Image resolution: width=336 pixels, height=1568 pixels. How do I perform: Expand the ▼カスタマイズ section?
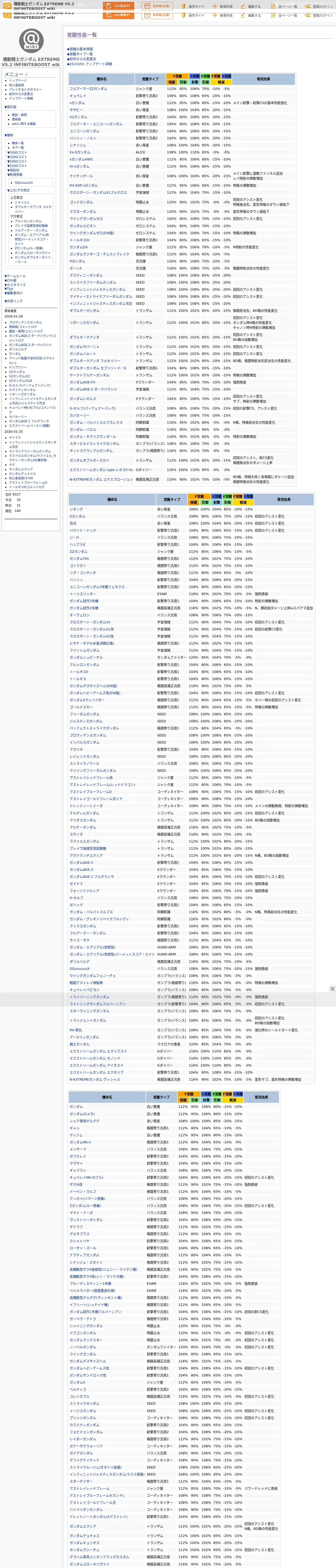point(15,285)
